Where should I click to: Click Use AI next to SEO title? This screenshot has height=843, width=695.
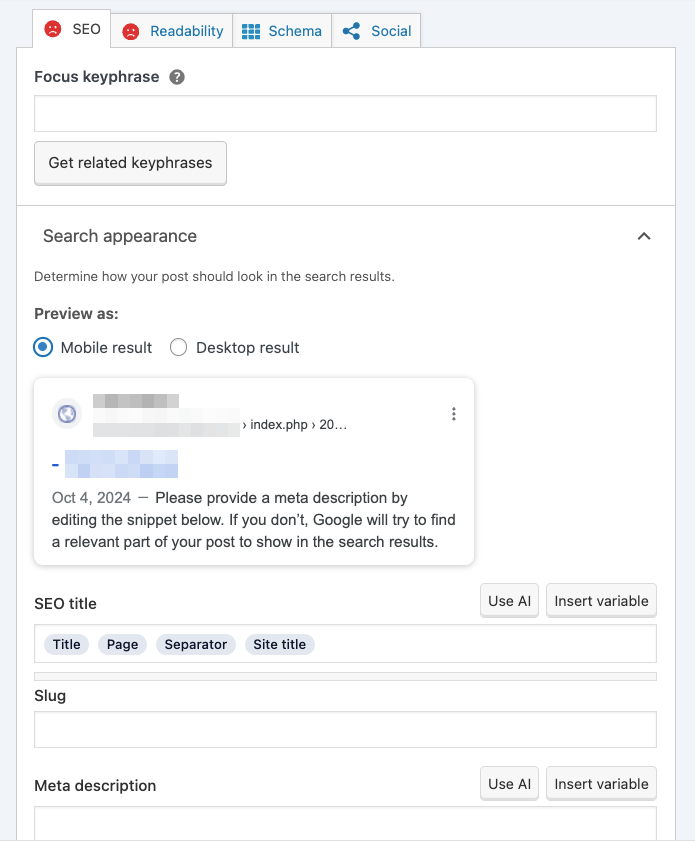click(x=509, y=601)
